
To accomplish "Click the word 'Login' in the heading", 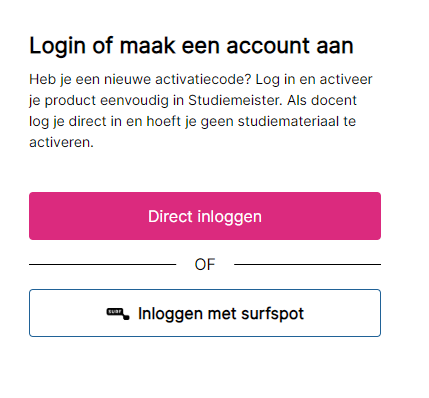I will coord(57,46).
